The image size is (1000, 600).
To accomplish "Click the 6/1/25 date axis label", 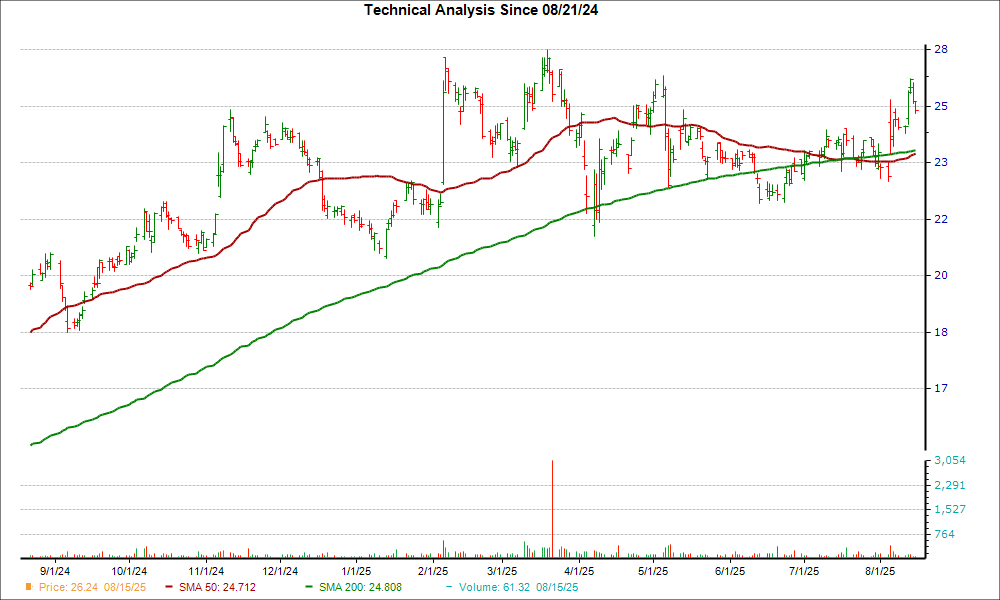I will [x=730, y=571].
